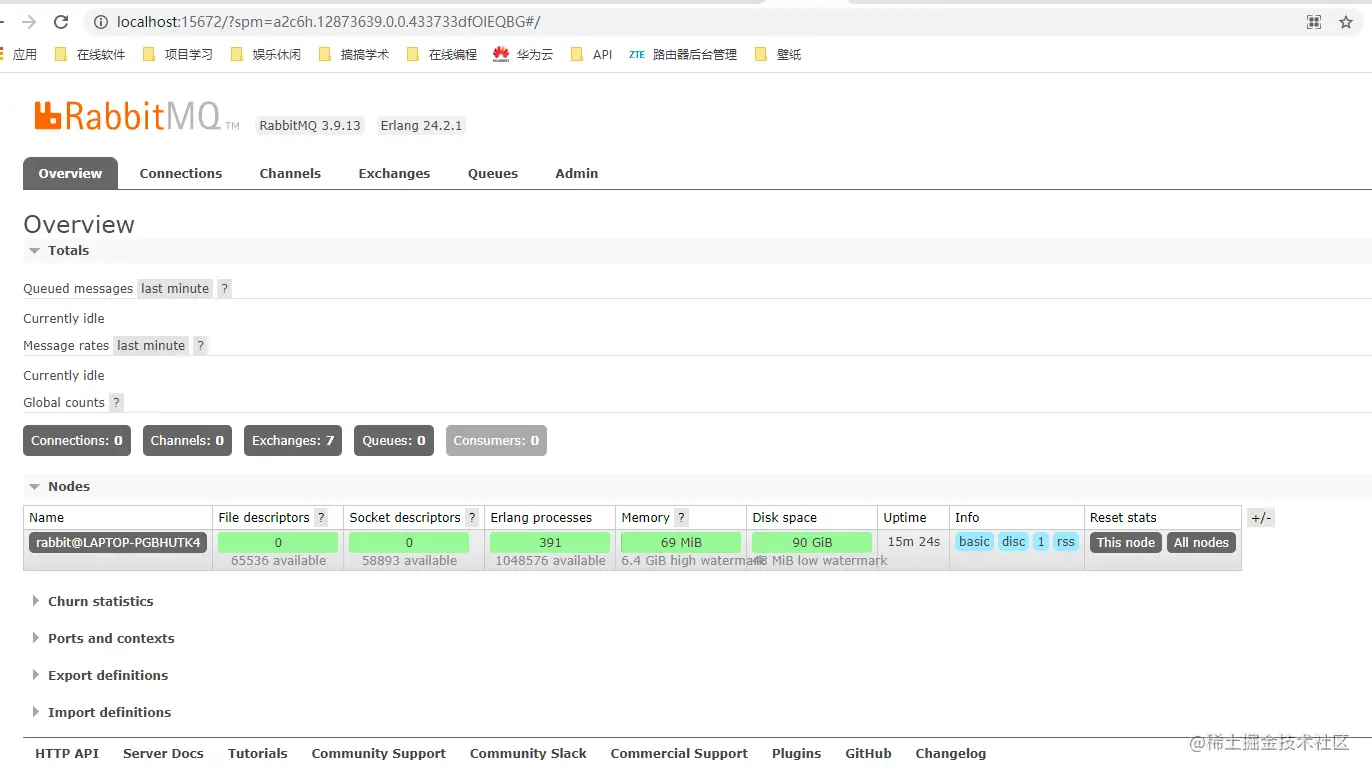Click the 'disc' info tag

click(1014, 542)
